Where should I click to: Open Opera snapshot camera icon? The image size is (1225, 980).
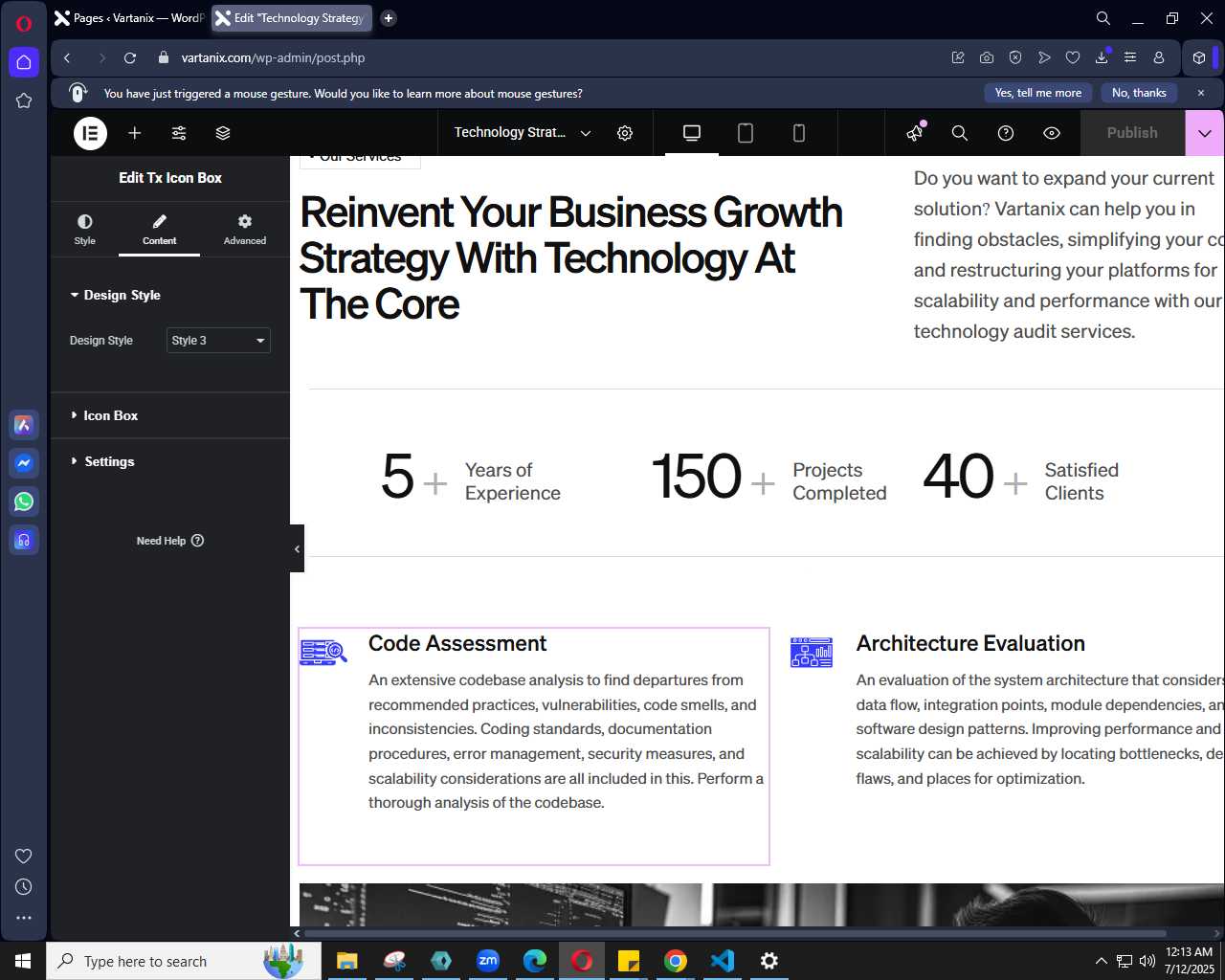pos(987,57)
